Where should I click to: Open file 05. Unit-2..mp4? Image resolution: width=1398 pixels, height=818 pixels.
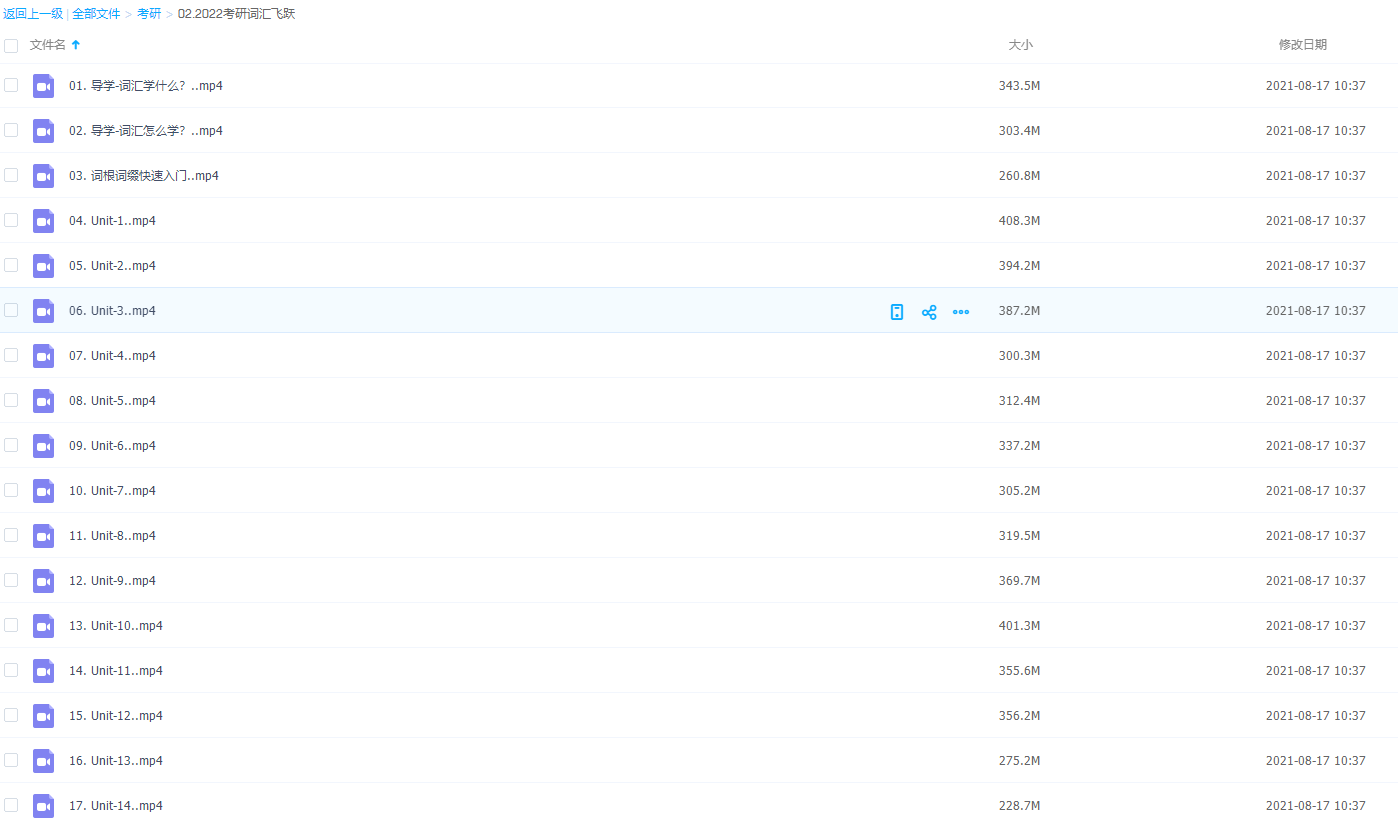pyautogui.click(x=112, y=266)
